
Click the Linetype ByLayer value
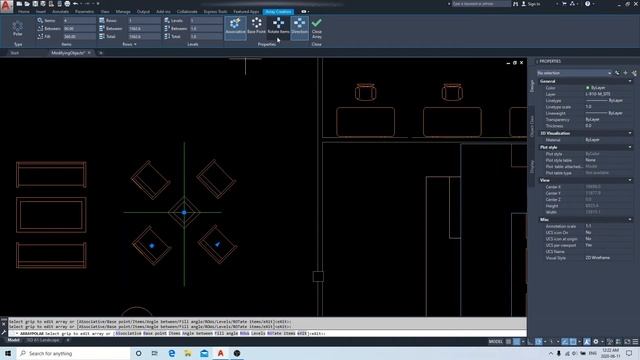[604, 100]
